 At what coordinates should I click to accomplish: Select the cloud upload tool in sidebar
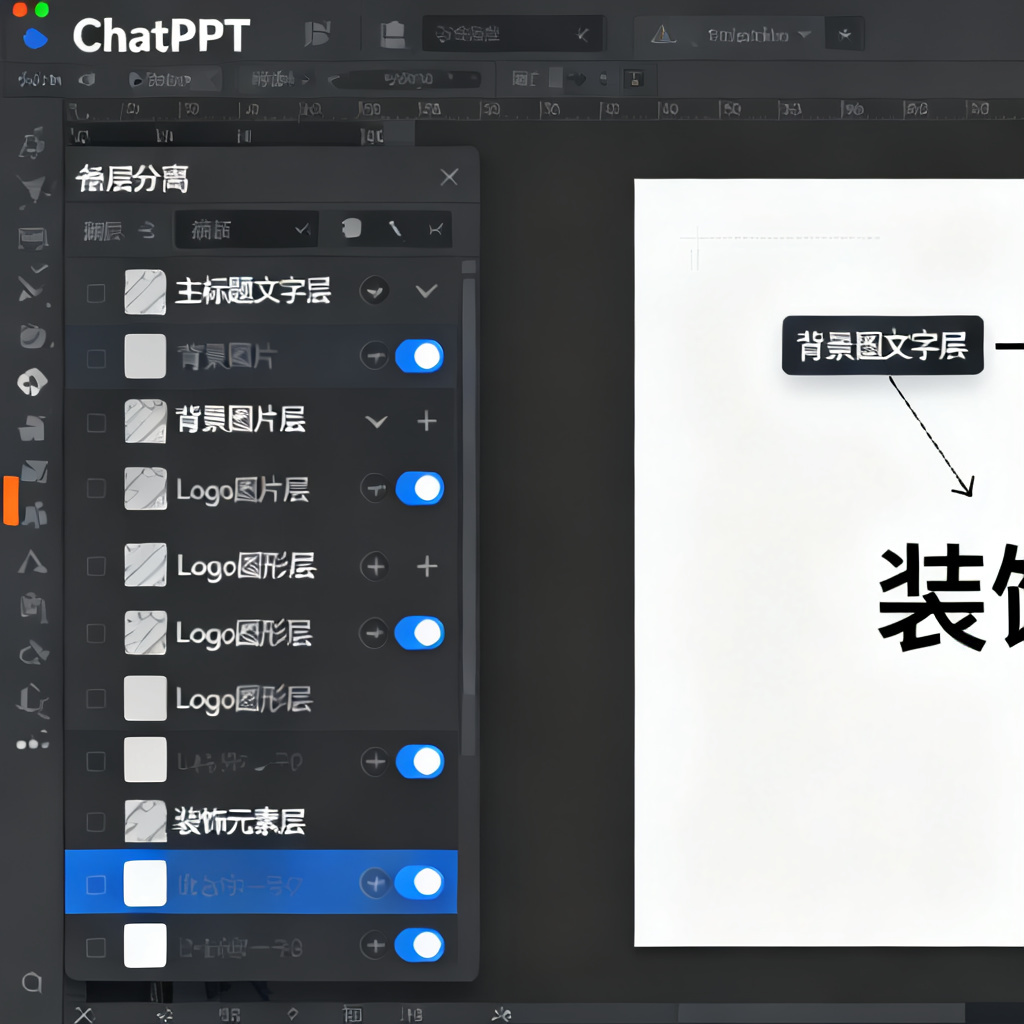click(x=32, y=381)
